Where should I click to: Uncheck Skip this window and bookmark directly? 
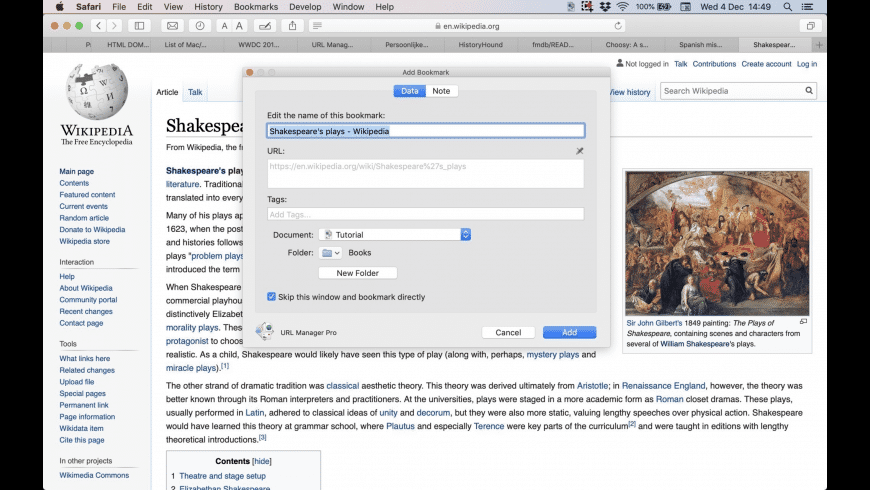[x=271, y=297]
